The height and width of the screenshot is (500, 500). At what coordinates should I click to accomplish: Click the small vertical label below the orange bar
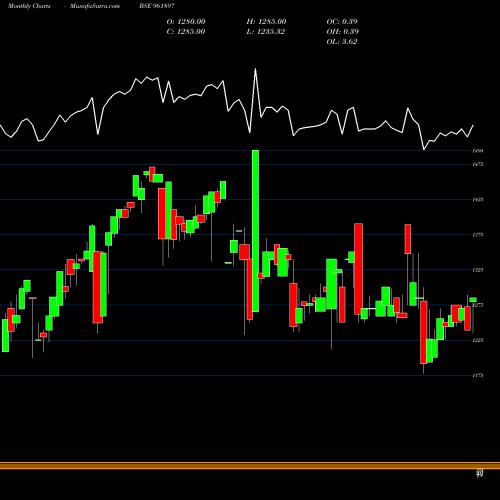pyautogui.click(x=480, y=473)
